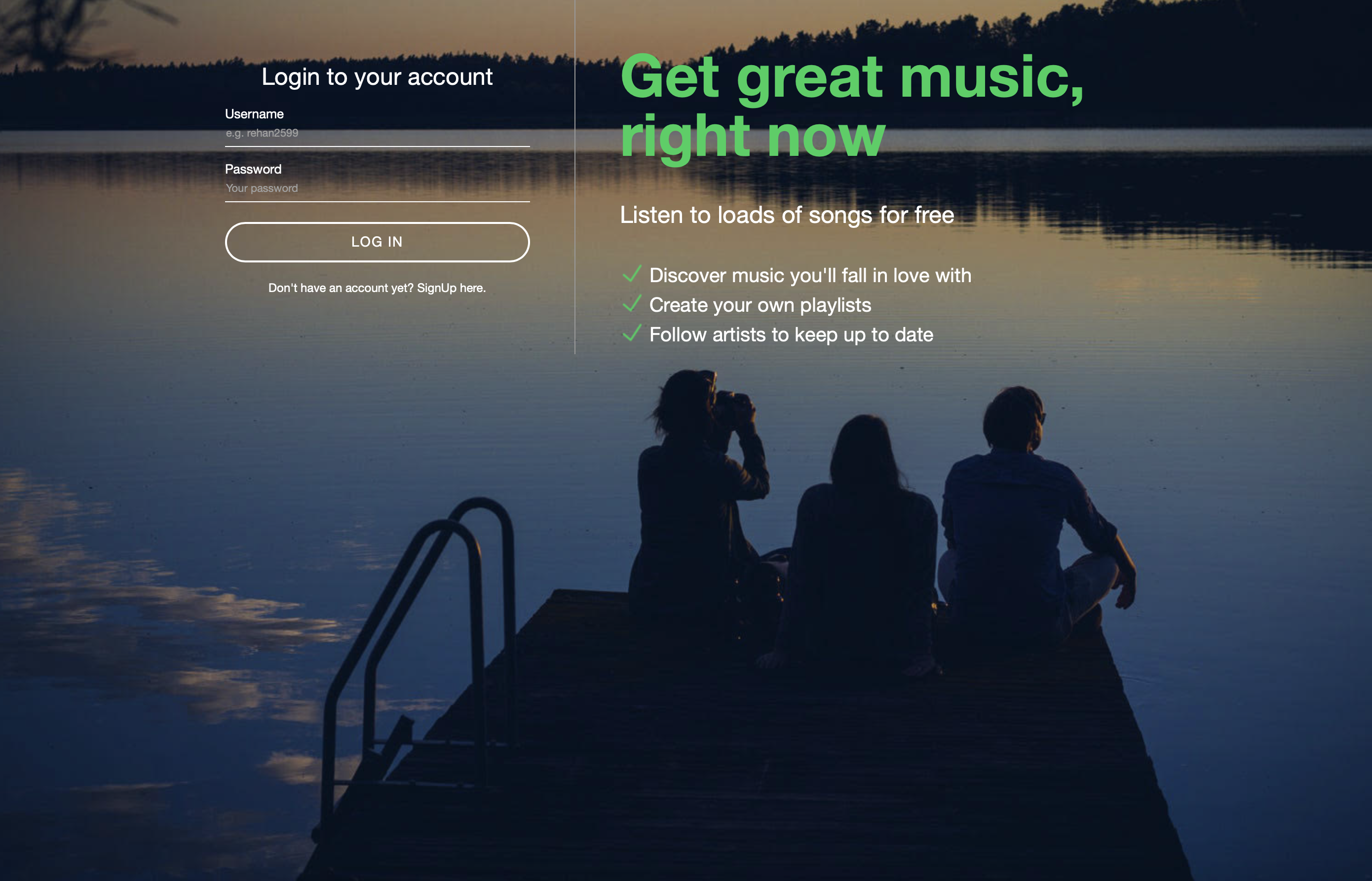Click the checkmark beside Create your own playlists
This screenshot has height=881, width=1372.
(632, 303)
